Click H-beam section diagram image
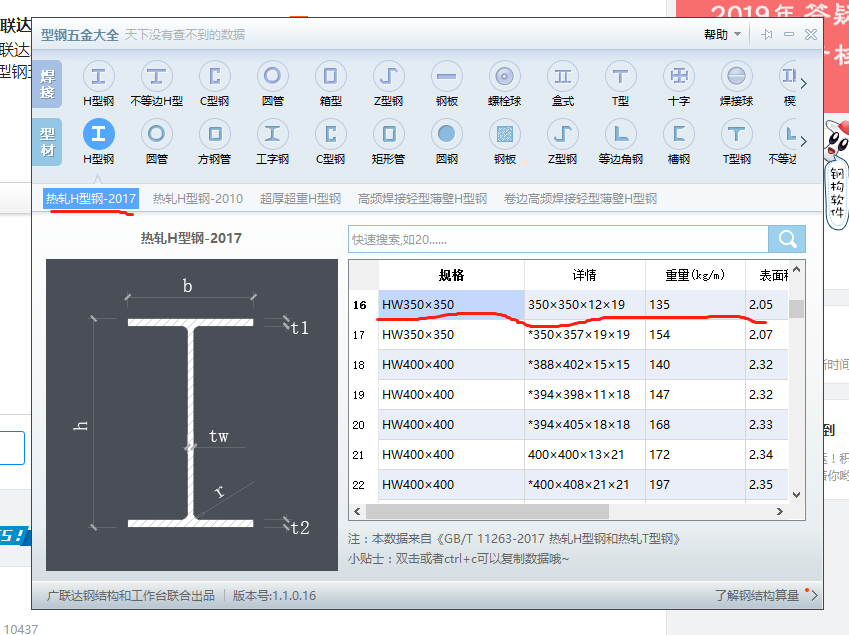This screenshot has width=849, height=635. tap(192, 415)
